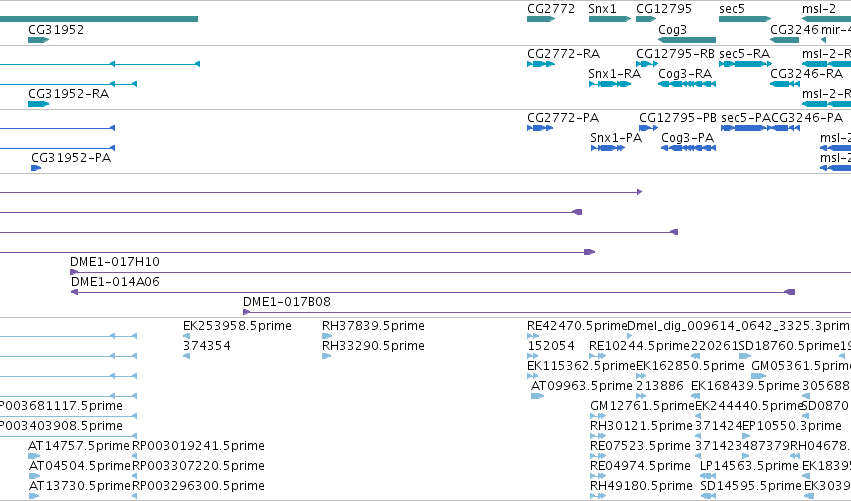The image size is (851, 501).
Task: Click the CG31952-PA label
Action: coord(71,158)
